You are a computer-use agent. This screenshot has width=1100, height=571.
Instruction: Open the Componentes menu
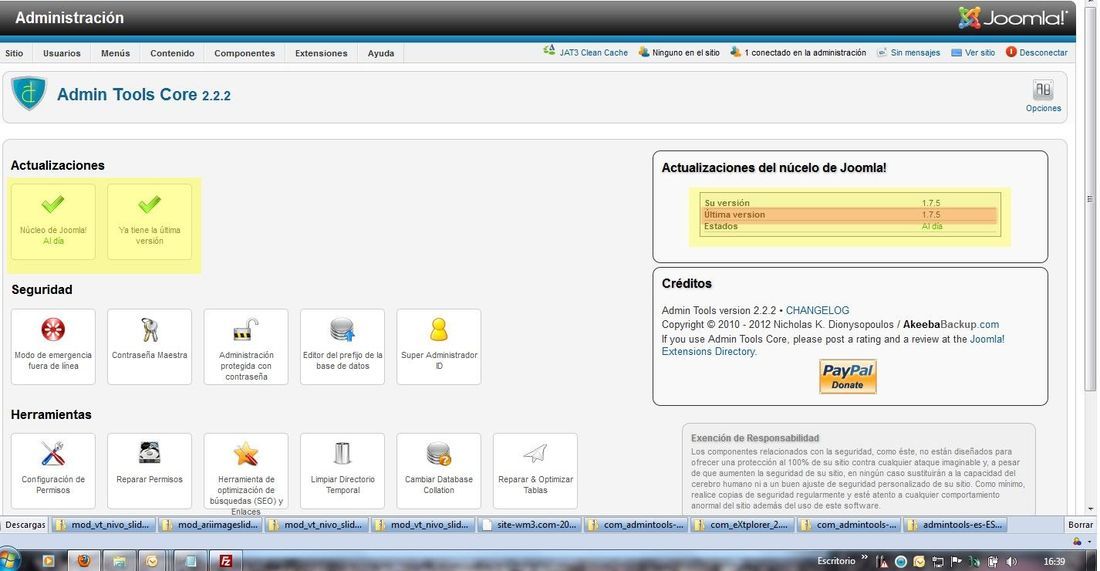(245, 53)
